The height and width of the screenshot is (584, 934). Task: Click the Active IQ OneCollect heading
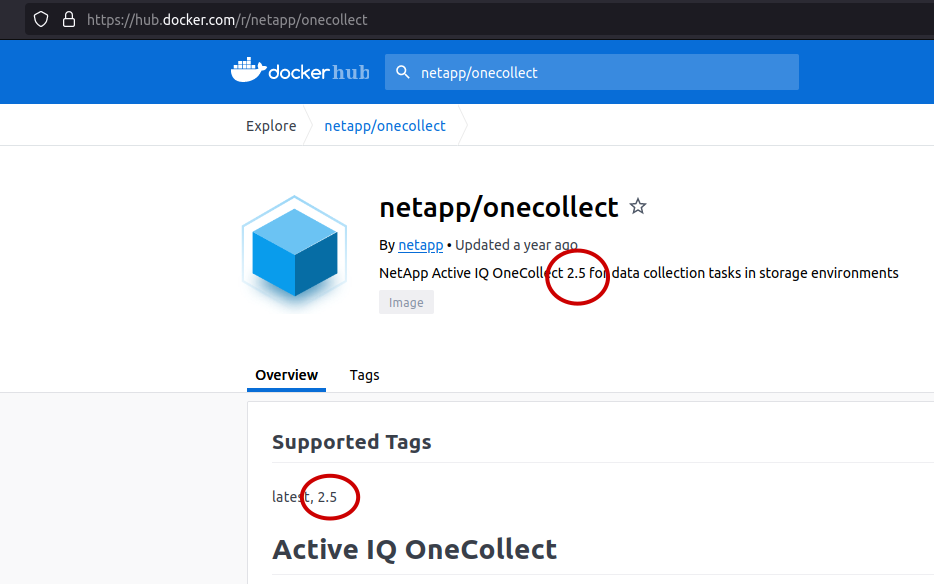pyautogui.click(x=414, y=549)
